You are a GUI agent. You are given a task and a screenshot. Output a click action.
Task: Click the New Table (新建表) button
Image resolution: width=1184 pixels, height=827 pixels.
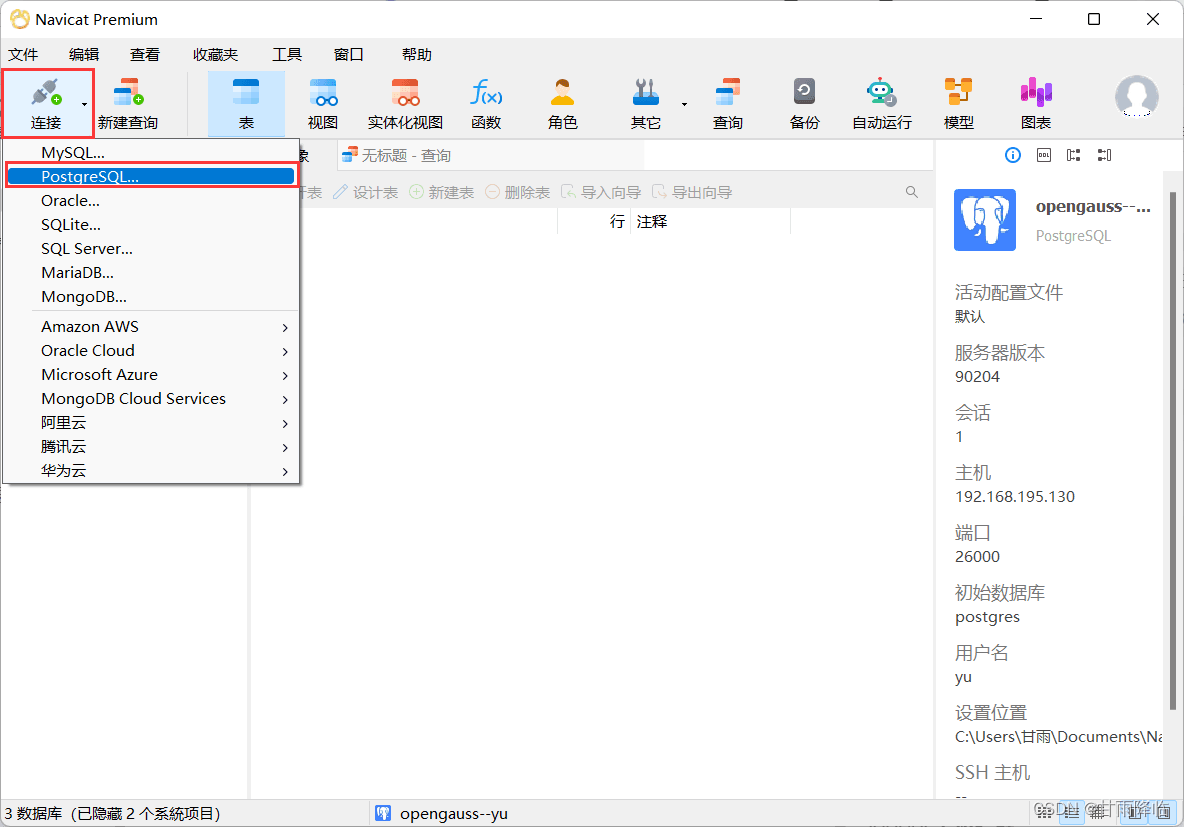click(442, 193)
